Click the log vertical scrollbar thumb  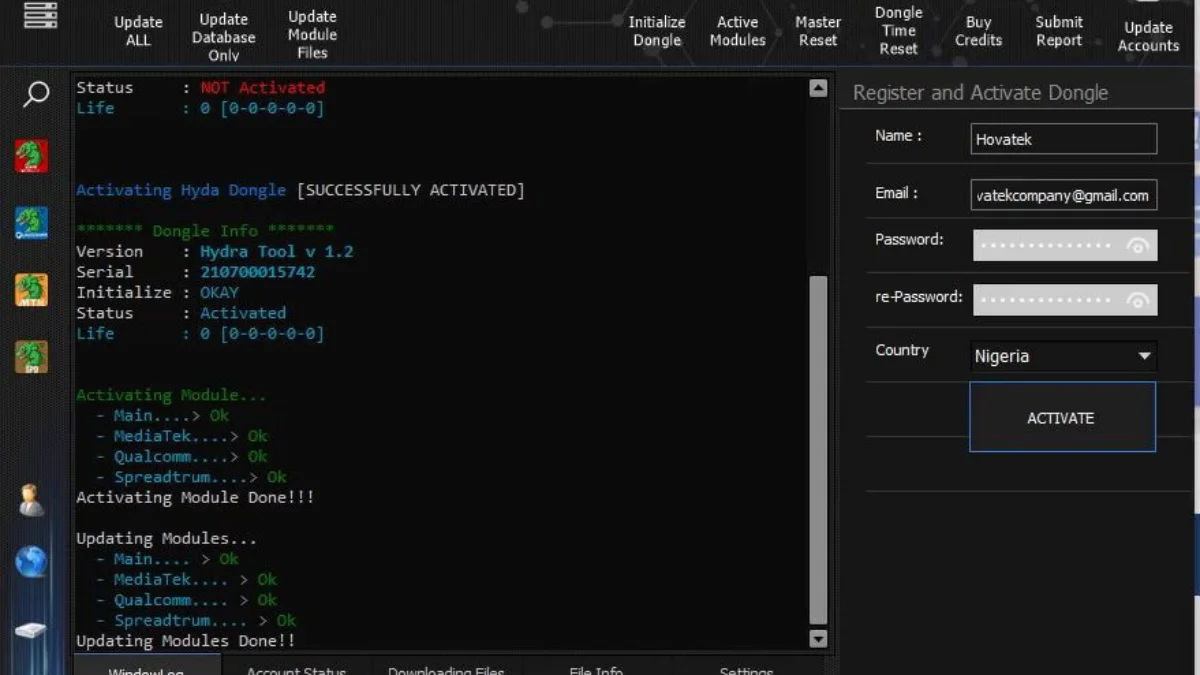point(818,450)
